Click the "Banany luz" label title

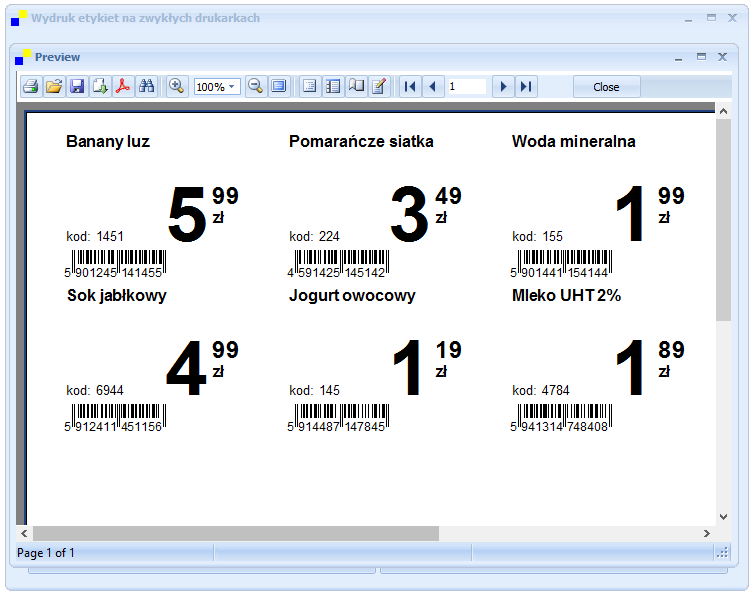108,142
